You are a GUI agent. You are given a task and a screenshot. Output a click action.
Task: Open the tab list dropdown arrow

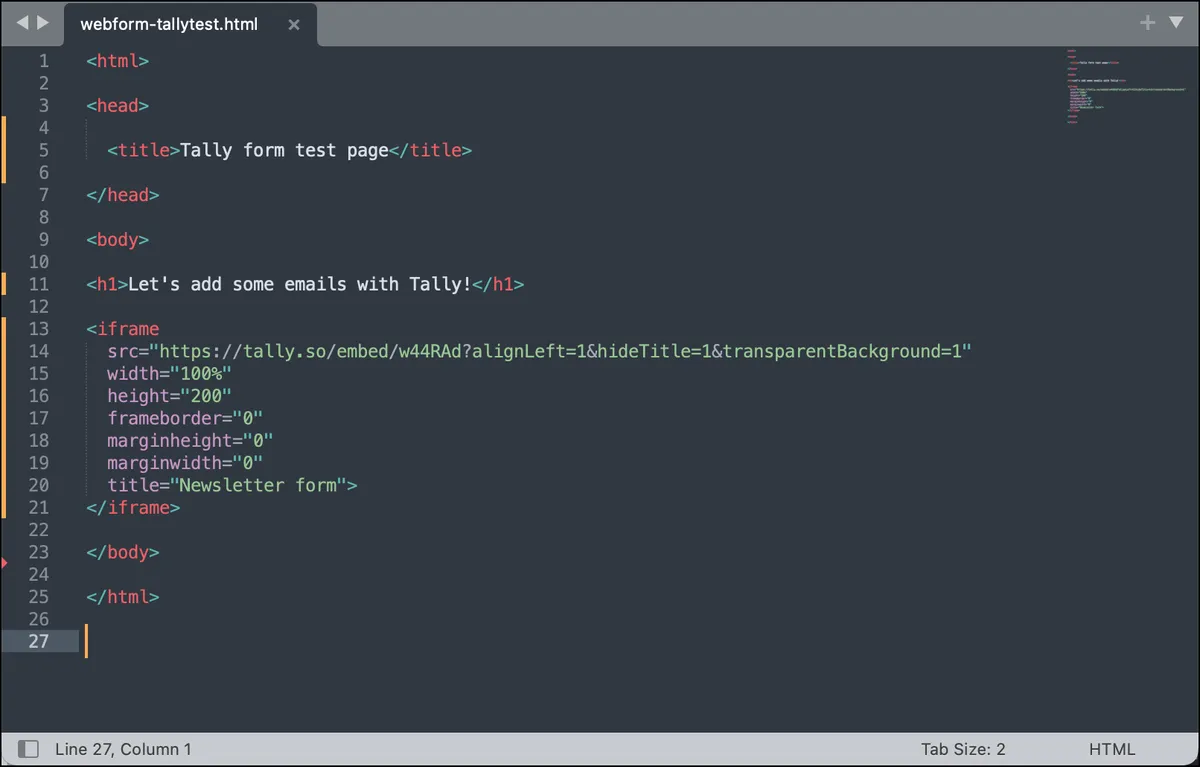tap(1175, 22)
